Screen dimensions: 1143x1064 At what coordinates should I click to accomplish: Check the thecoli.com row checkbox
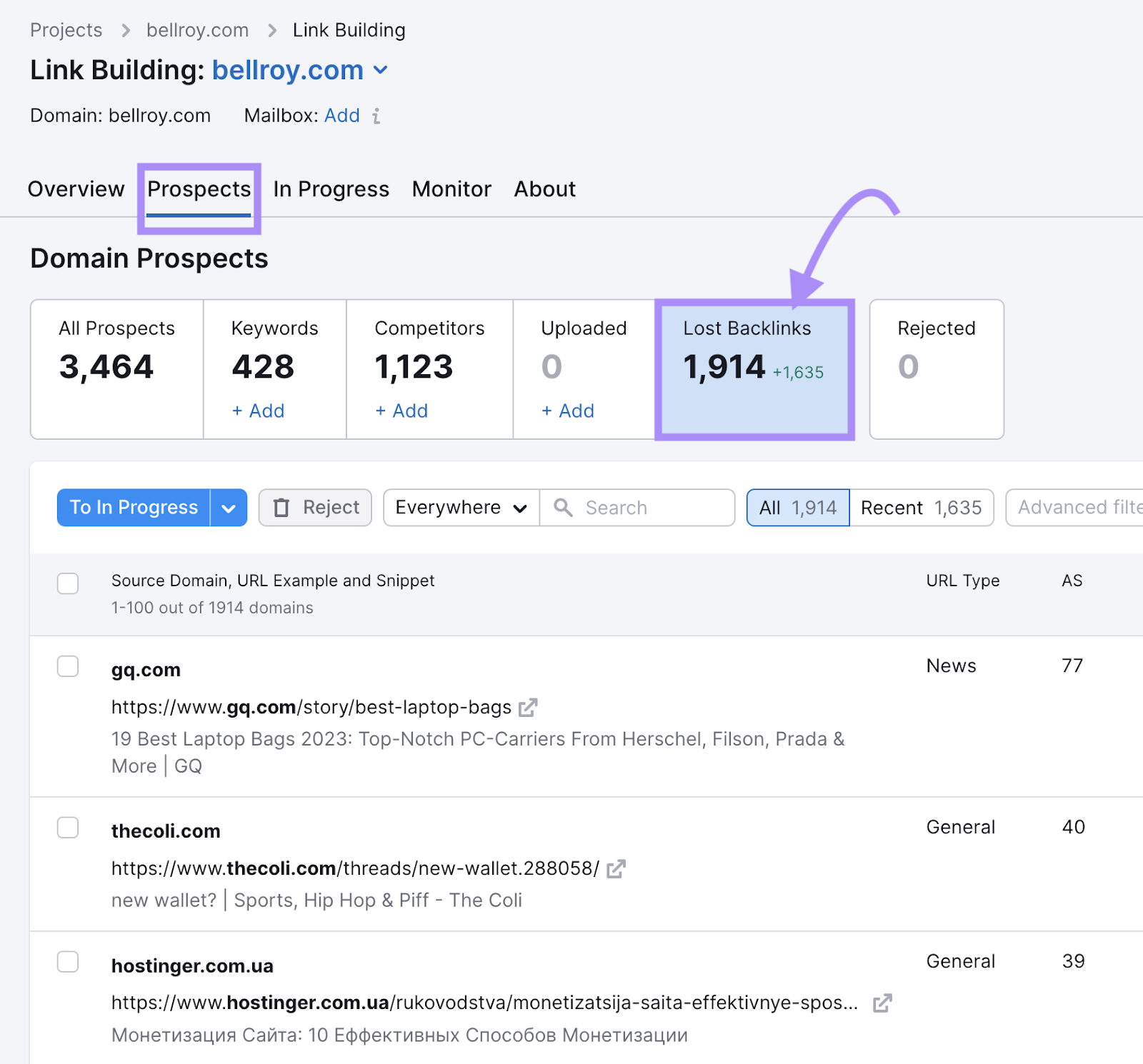[x=68, y=828]
